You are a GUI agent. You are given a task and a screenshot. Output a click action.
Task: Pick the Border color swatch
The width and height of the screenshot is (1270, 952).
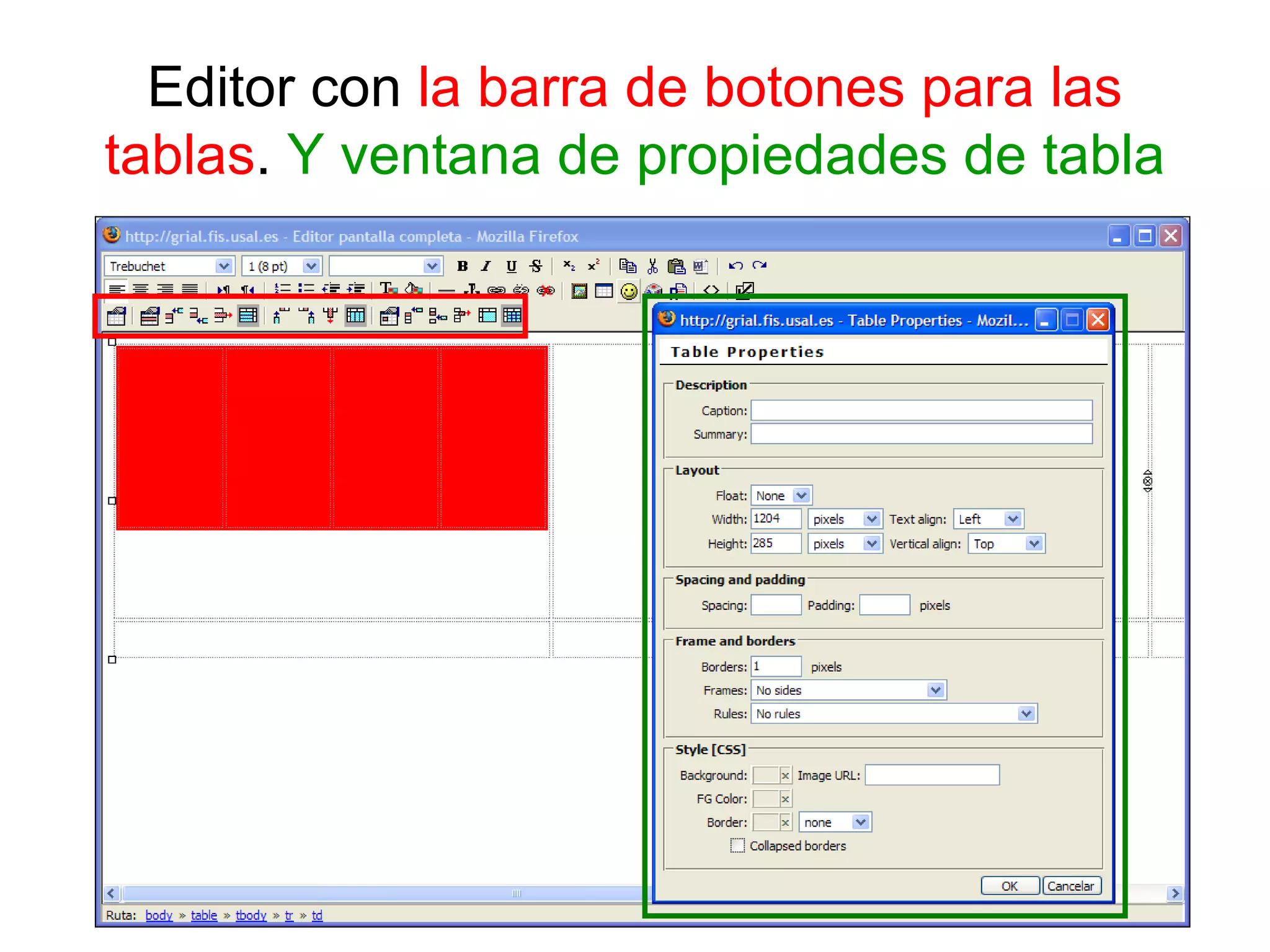tap(766, 822)
